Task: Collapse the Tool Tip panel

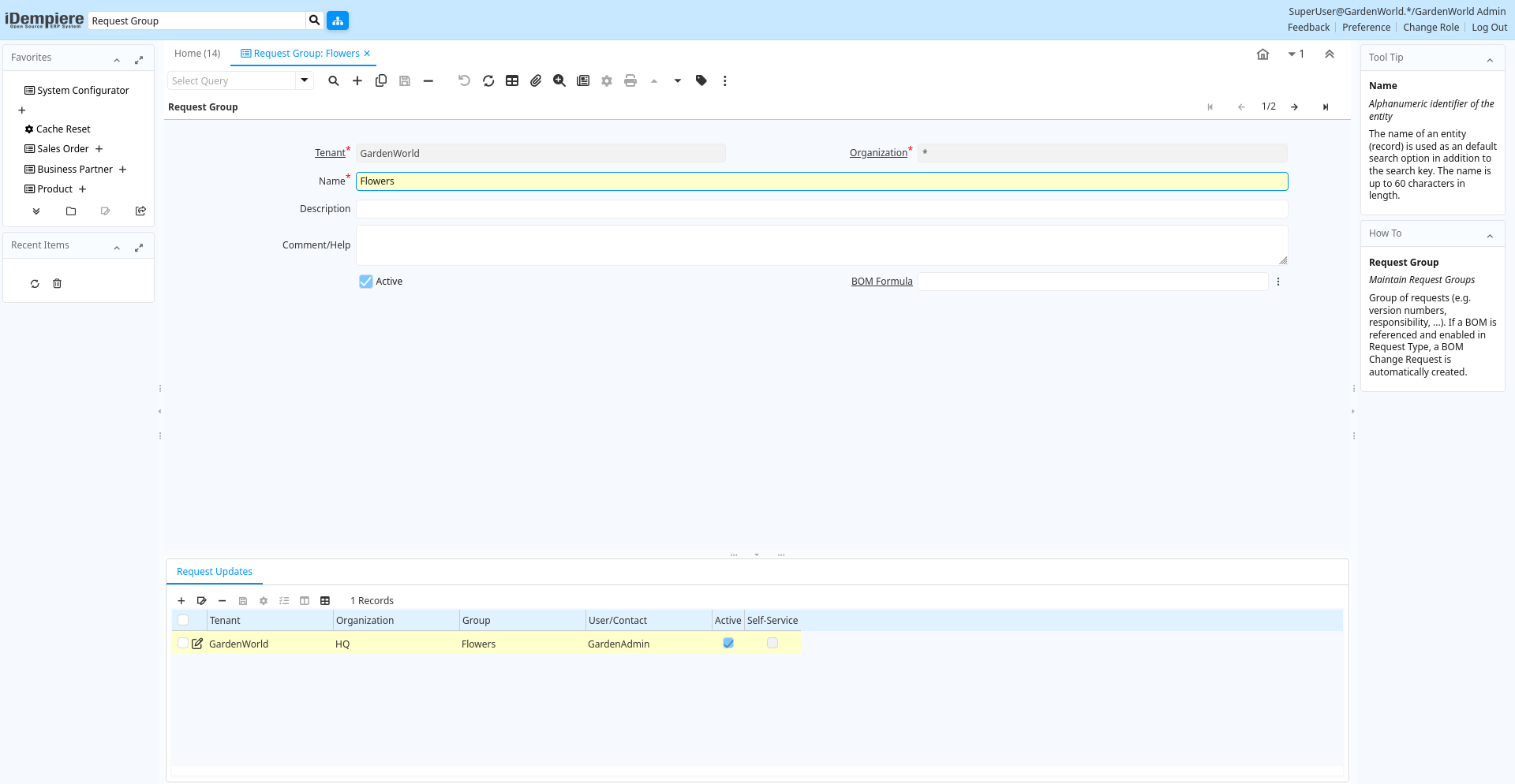Action: [x=1490, y=60]
